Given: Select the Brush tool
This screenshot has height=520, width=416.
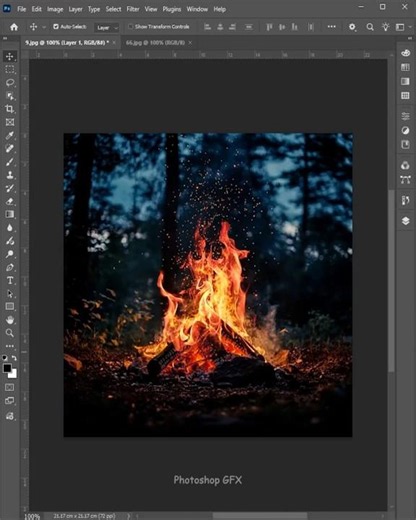Looking at the screenshot, I should pyautogui.click(x=10, y=162).
